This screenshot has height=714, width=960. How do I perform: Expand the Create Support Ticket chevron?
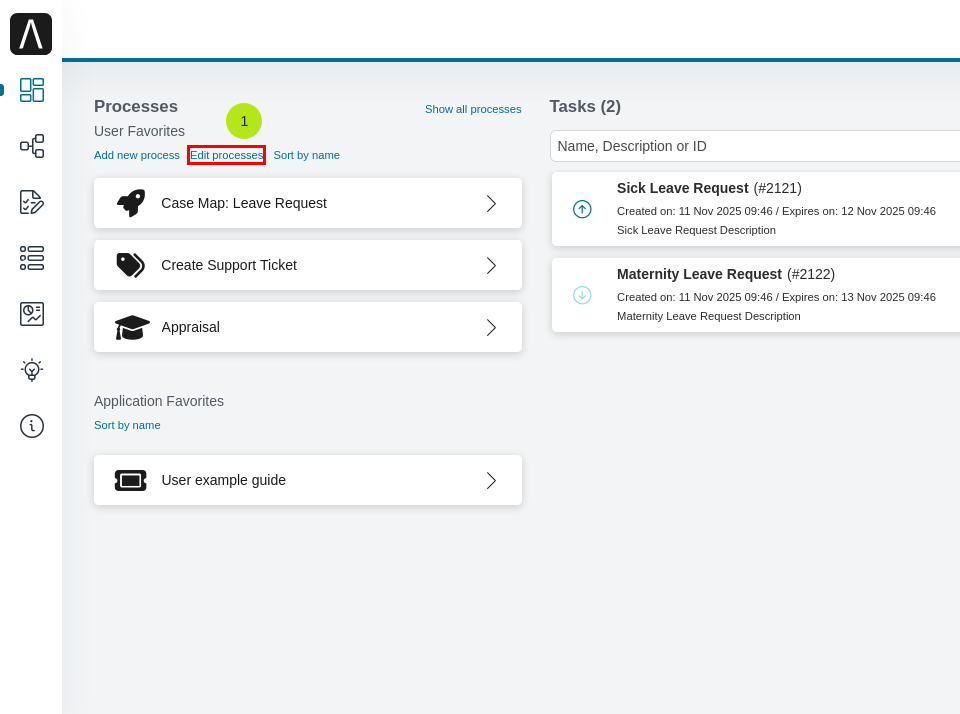[491, 264]
